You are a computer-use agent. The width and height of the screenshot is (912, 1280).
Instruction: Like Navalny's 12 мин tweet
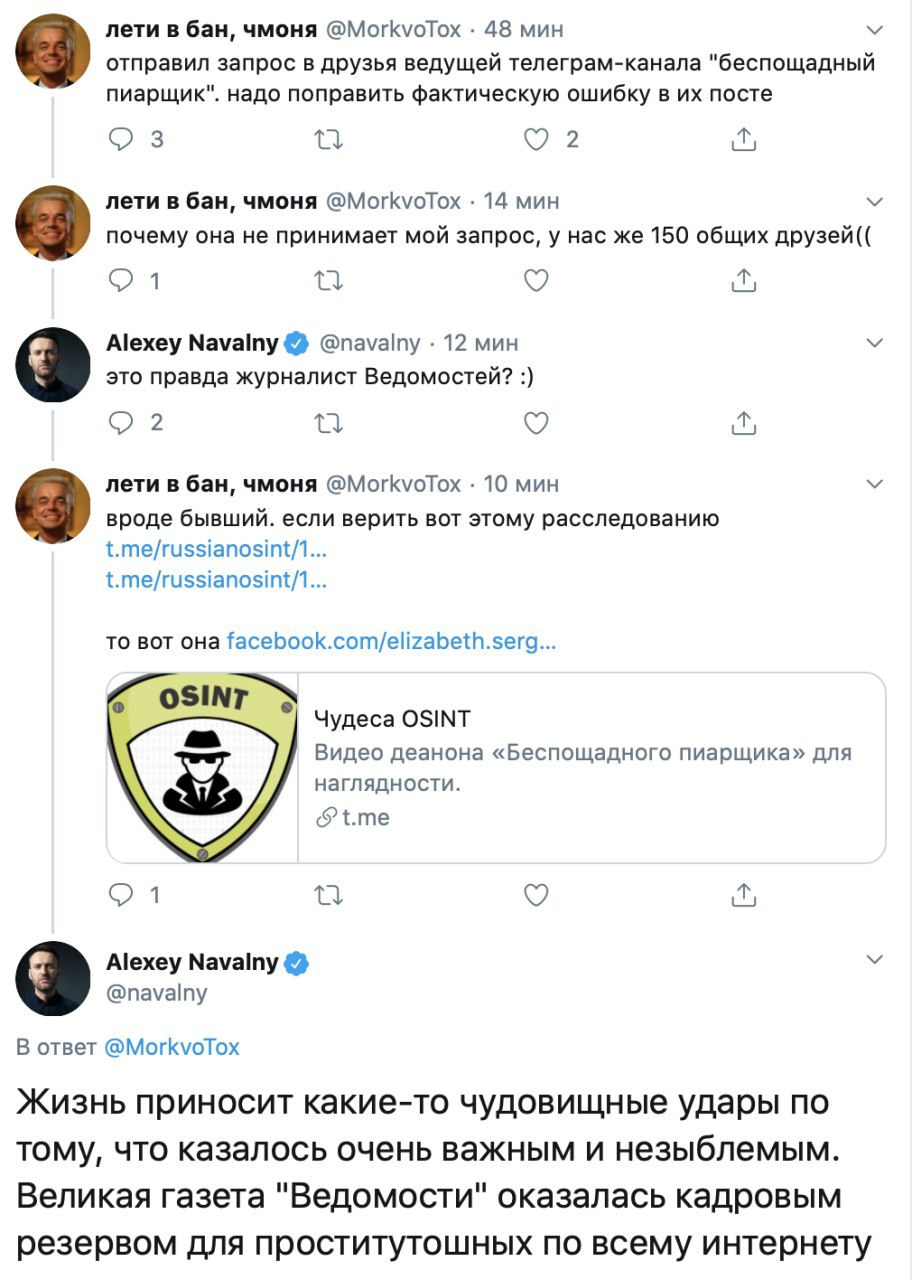(537, 423)
